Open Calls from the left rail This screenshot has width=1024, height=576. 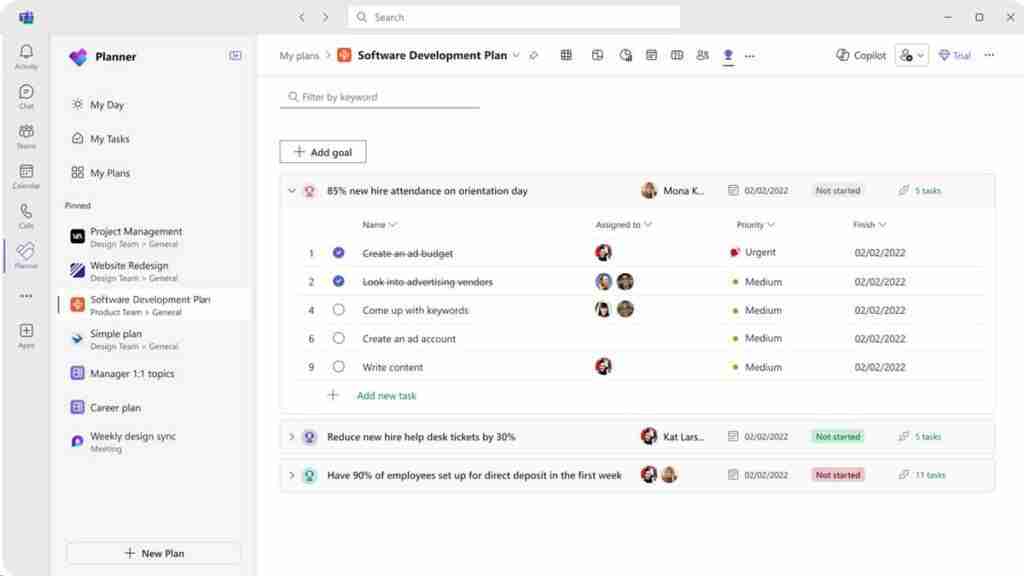point(26,216)
